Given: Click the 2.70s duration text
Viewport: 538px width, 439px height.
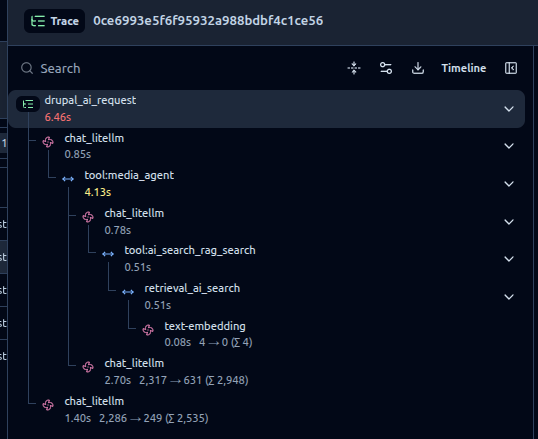Looking at the screenshot, I should 118,380.
